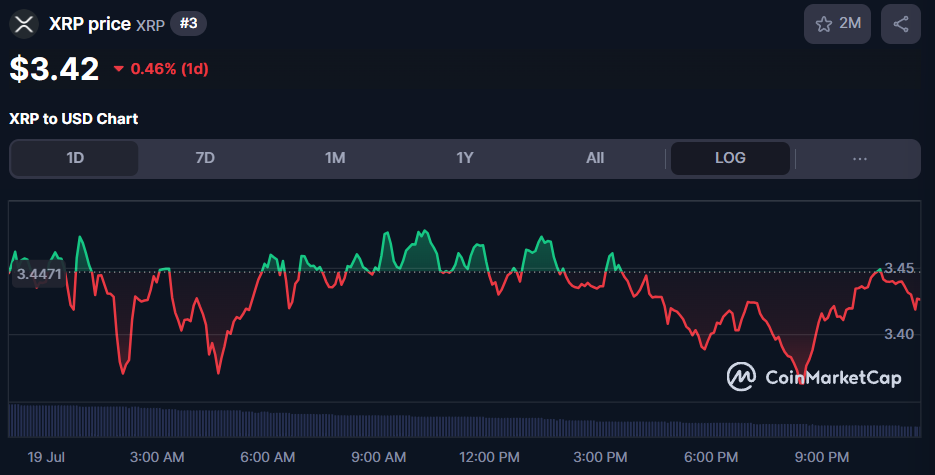The height and width of the screenshot is (475, 935).
Task: Select the All time range tab
Action: pos(595,158)
